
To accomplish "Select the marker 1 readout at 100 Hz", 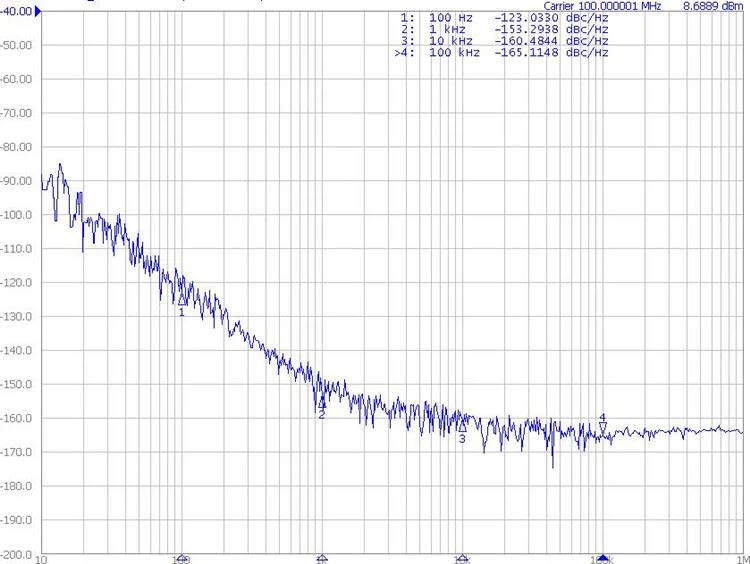I will tap(505, 18).
